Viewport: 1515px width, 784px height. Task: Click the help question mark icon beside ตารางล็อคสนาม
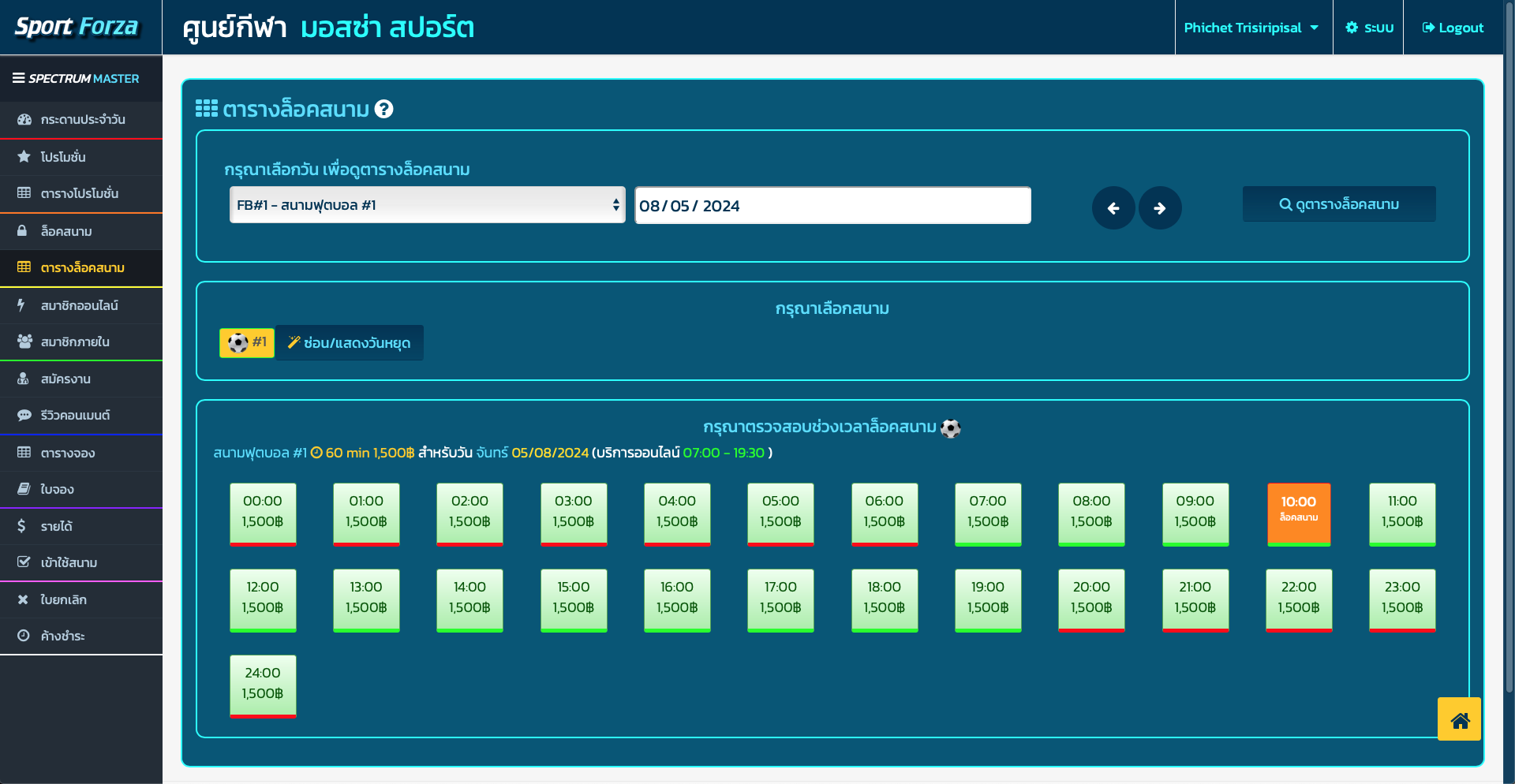[x=383, y=109]
